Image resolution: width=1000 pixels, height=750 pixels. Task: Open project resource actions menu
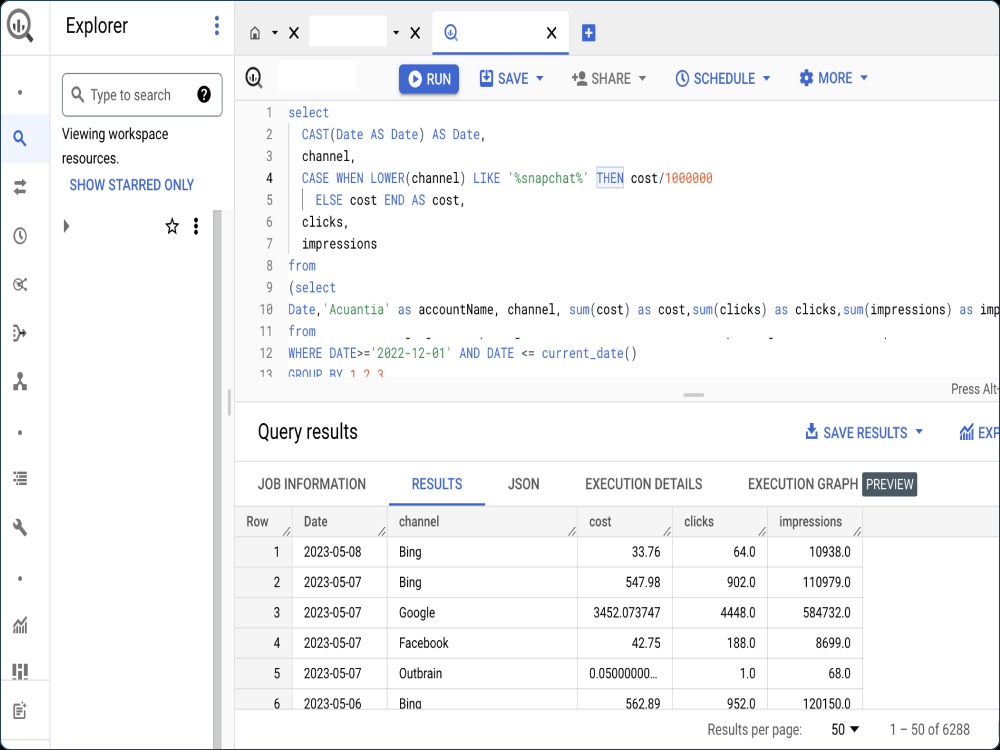tap(196, 226)
